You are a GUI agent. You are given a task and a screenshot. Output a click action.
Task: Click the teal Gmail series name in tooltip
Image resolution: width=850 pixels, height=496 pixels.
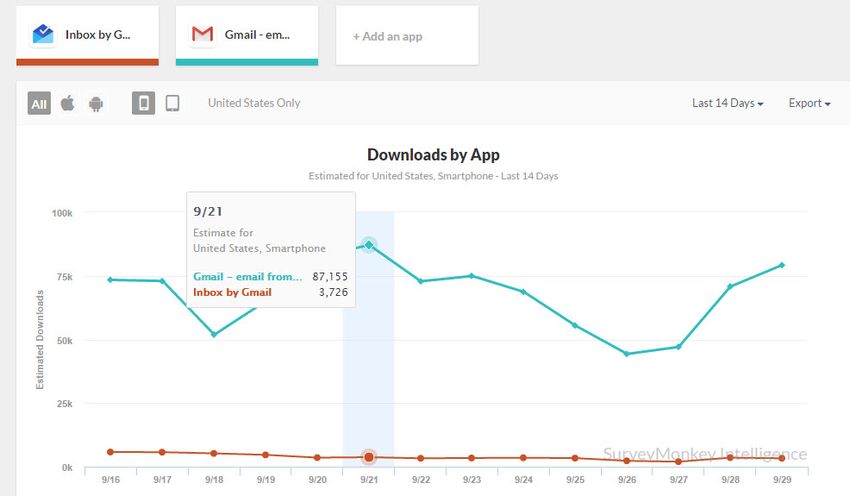pos(247,276)
